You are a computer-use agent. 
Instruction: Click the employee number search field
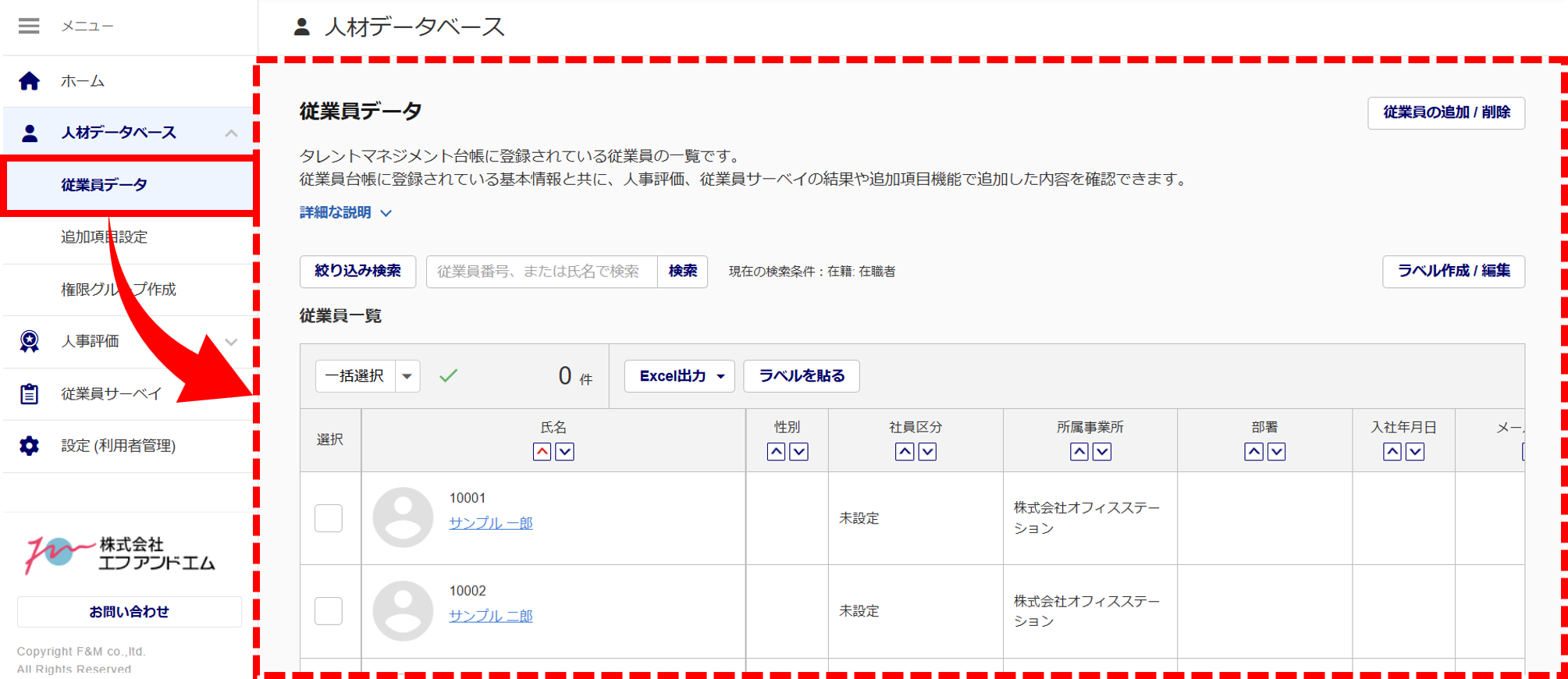[x=541, y=272]
